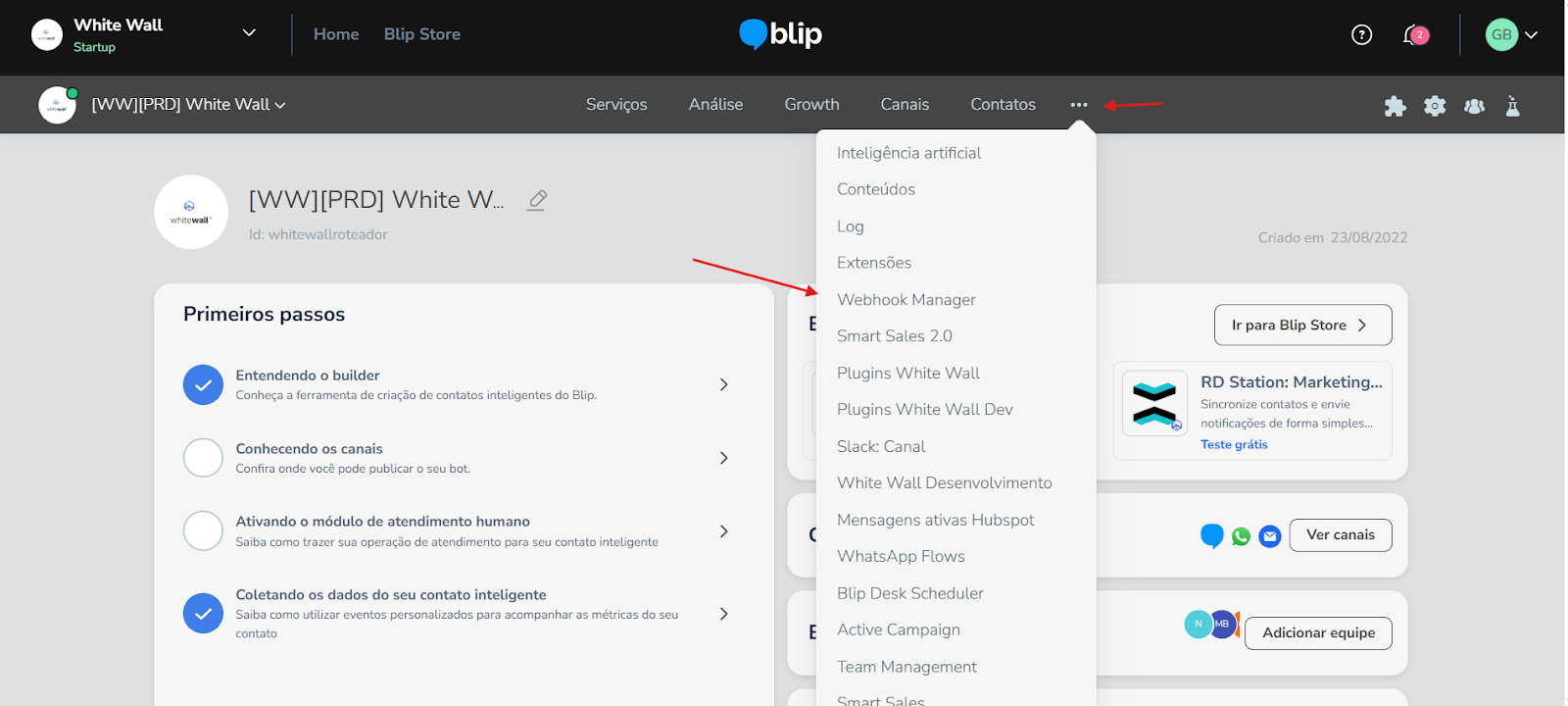The width and height of the screenshot is (1568, 706).
Task: Click the MB team member avatar
Action: pos(1223,624)
